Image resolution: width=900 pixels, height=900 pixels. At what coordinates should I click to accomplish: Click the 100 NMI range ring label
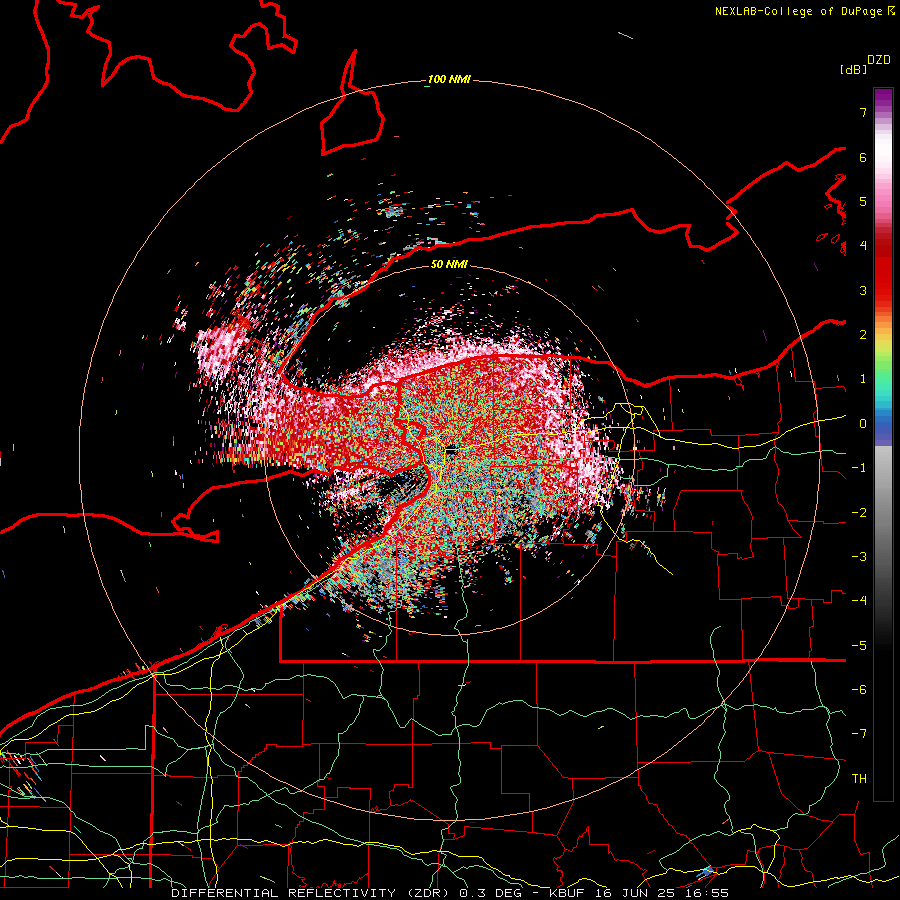coord(449,79)
